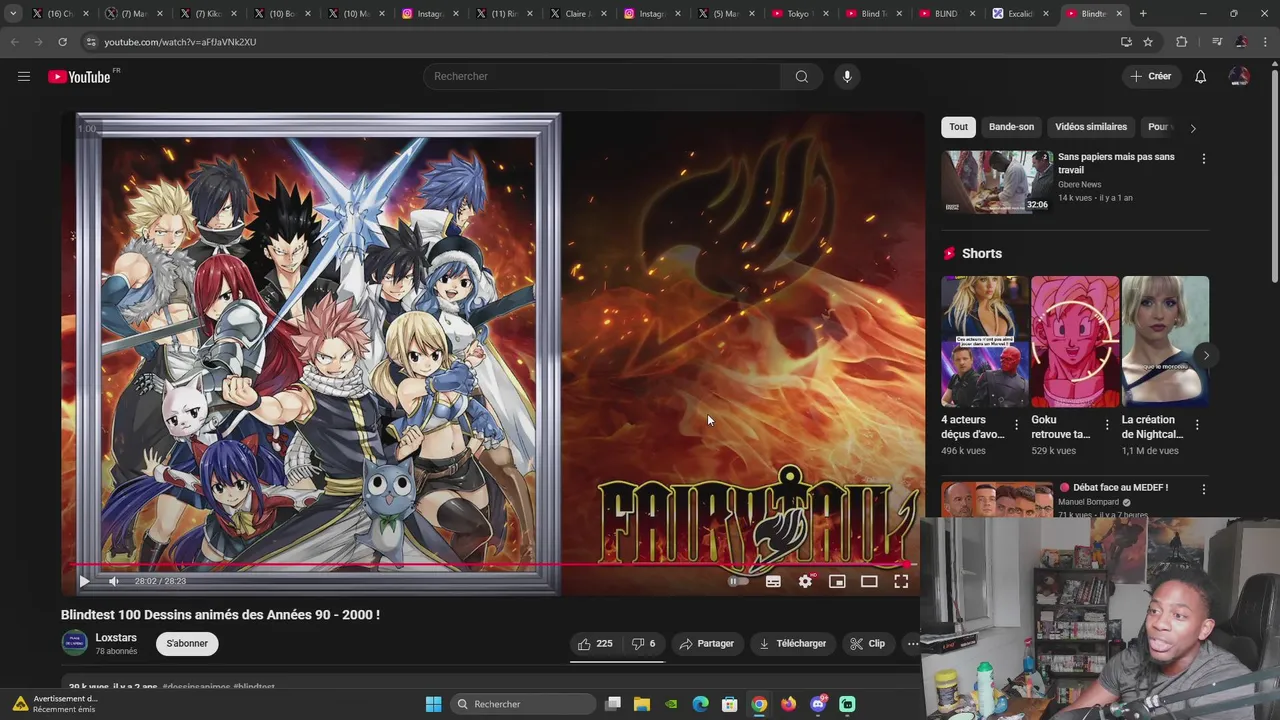The image size is (1280, 720).
Task: Open YouTube notifications bell
Action: (1200, 77)
